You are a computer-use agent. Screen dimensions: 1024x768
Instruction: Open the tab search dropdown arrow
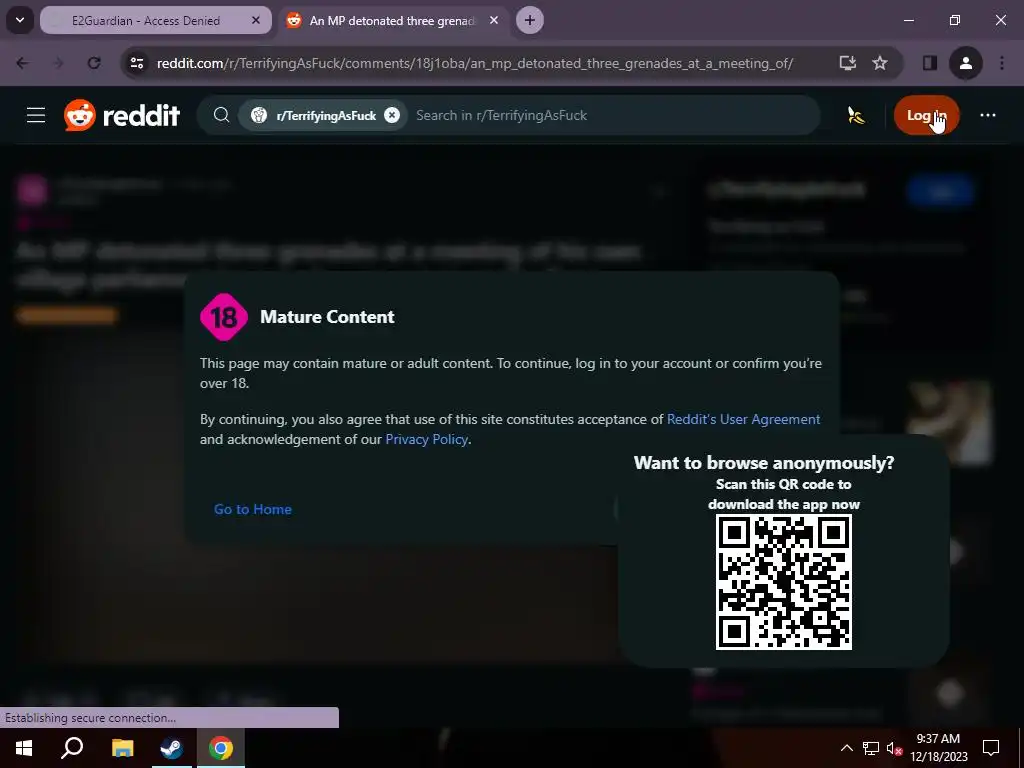point(20,20)
